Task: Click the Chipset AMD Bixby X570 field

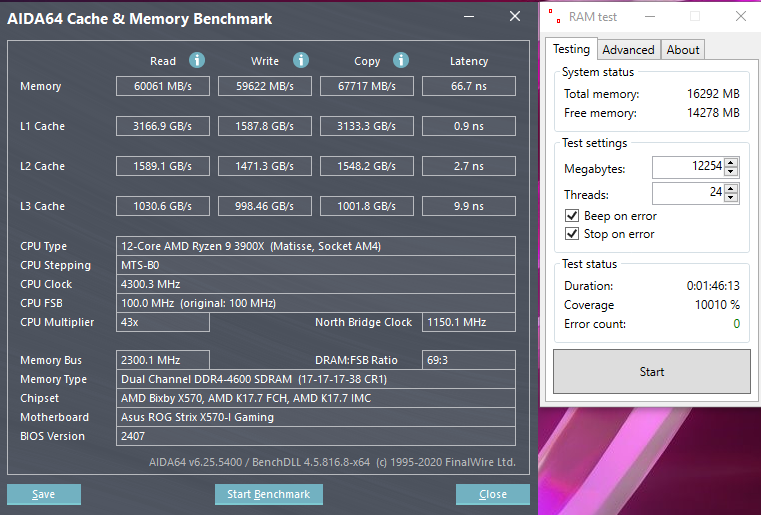Action: pos(315,398)
